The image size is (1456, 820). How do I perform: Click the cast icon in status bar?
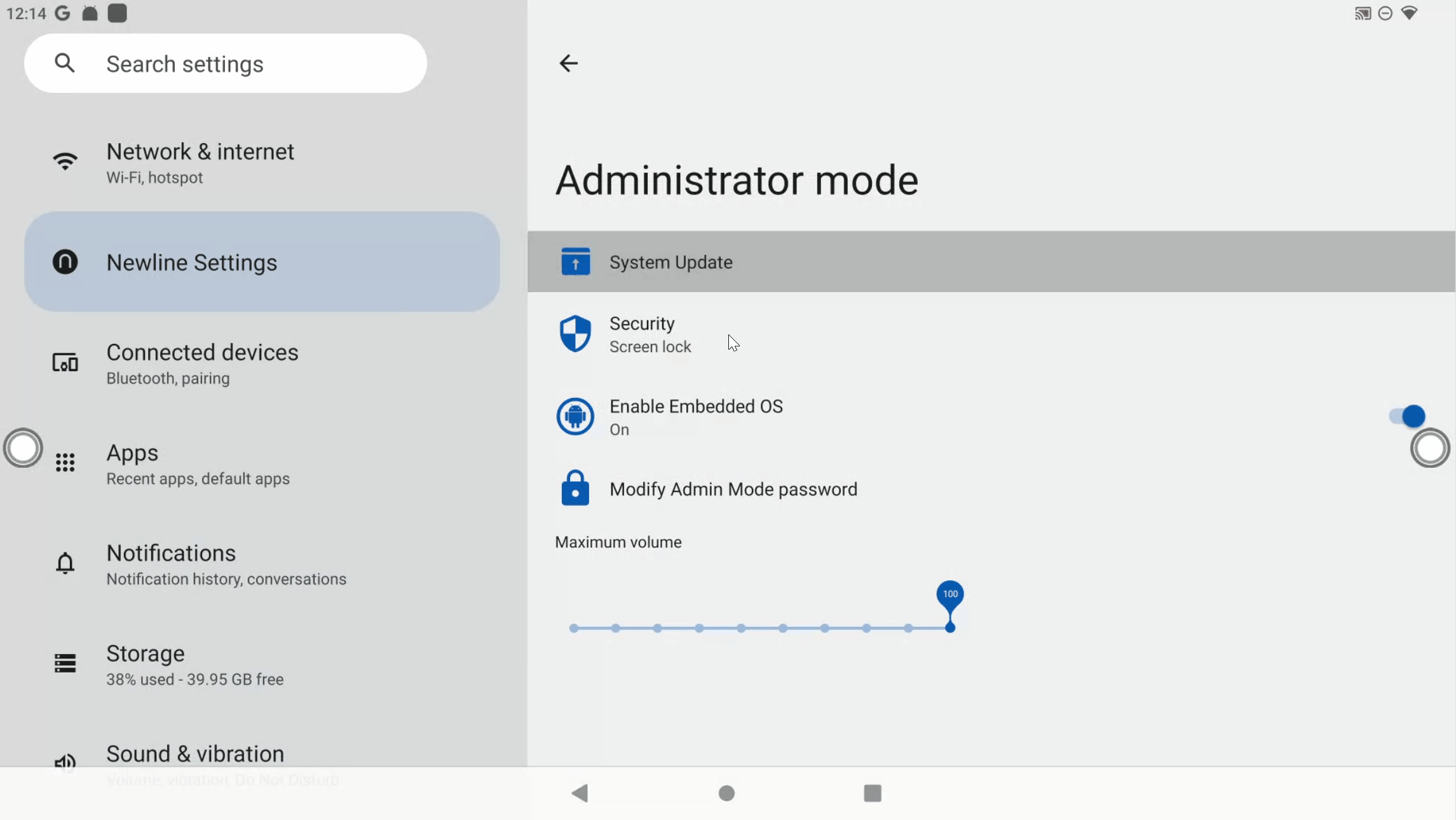pyautogui.click(x=1362, y=13)
